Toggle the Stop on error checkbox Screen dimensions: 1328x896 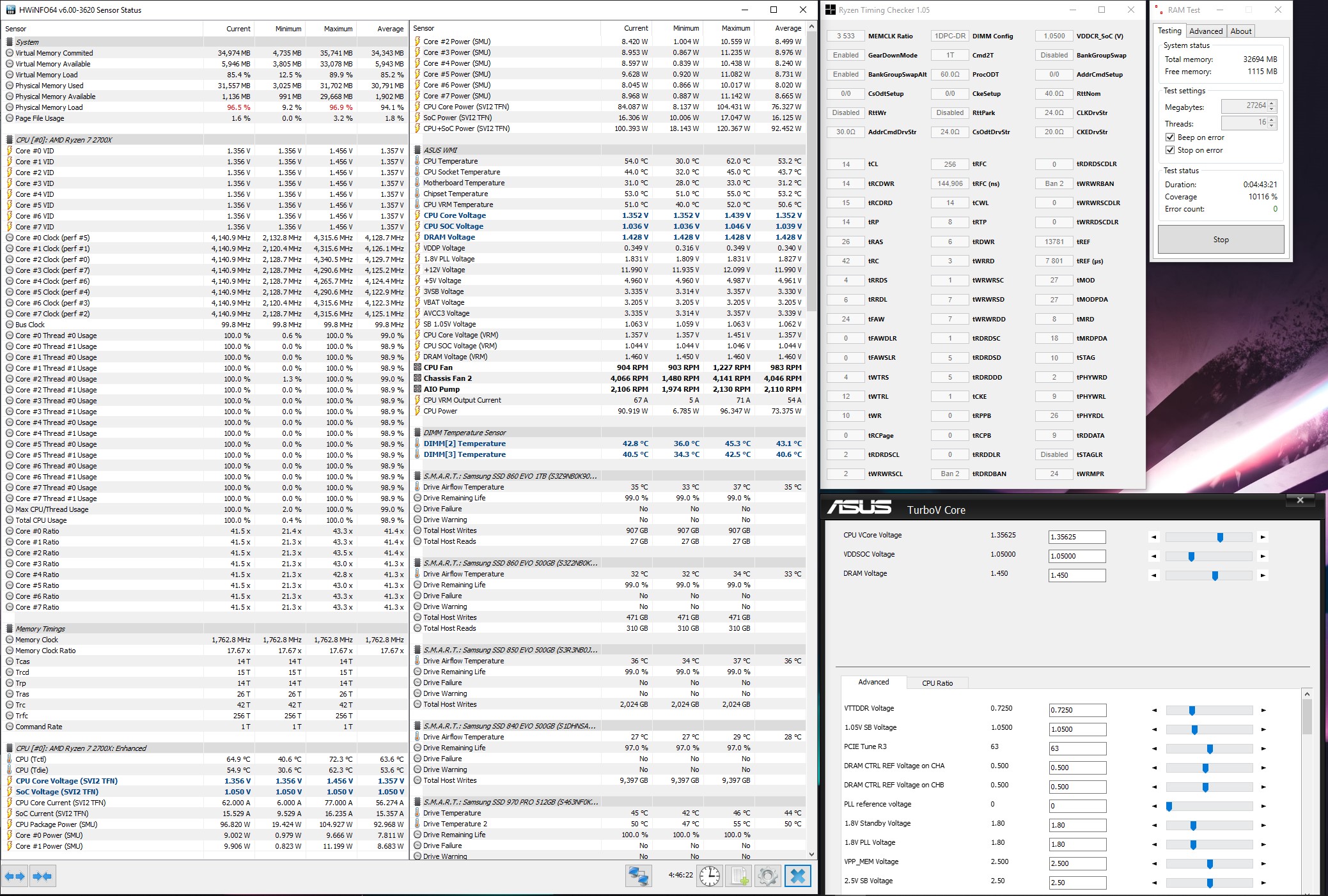1170,150
